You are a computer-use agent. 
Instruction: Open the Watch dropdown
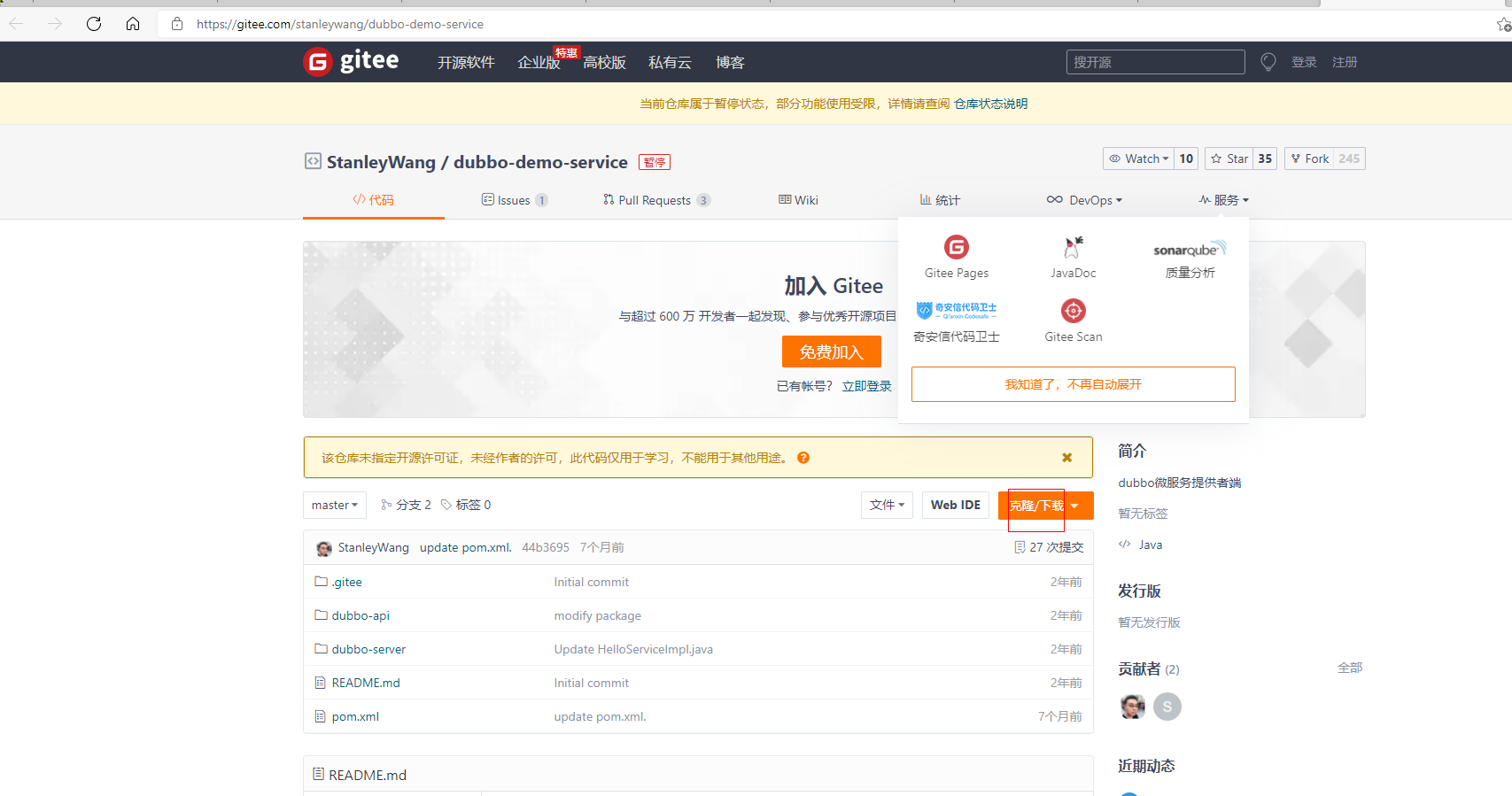pyautogui.click(x=1138, y=158)
